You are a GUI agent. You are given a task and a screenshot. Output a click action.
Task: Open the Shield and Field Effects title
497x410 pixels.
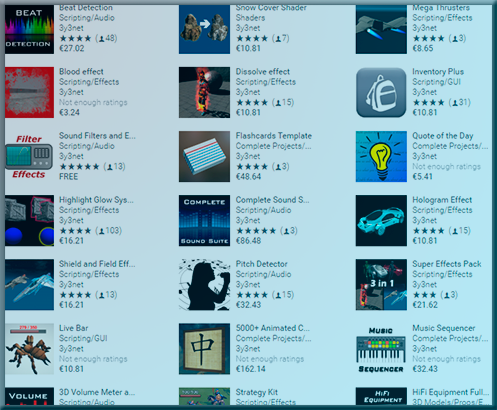[x=97, y=264]
